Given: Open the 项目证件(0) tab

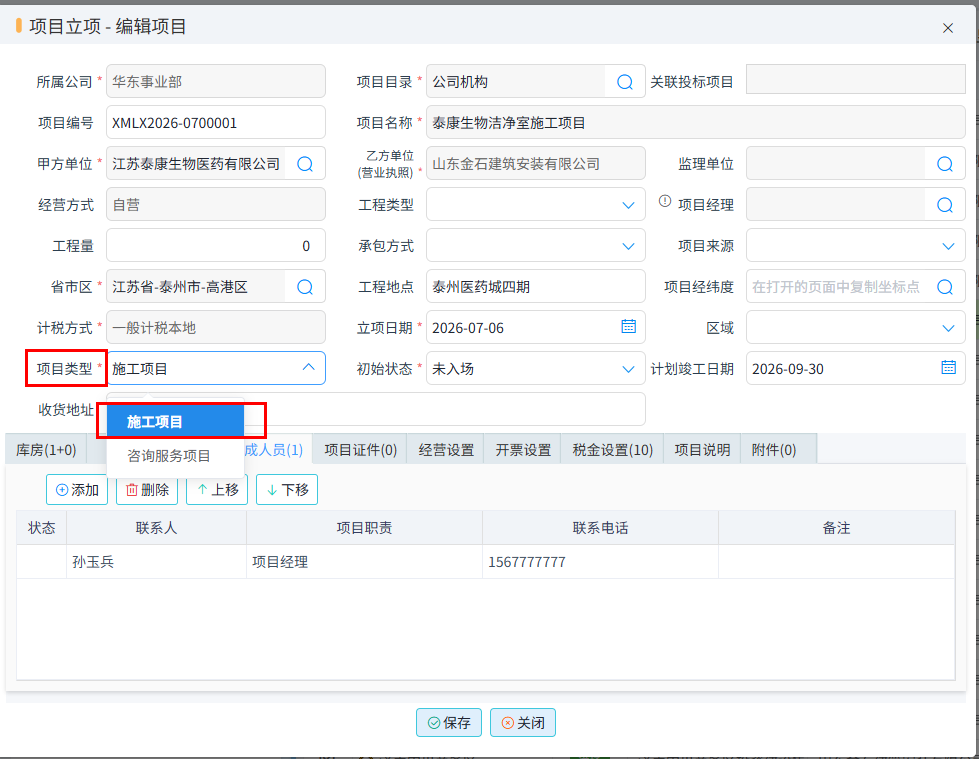Looking at the screenshot, I should tap(361, 449).
